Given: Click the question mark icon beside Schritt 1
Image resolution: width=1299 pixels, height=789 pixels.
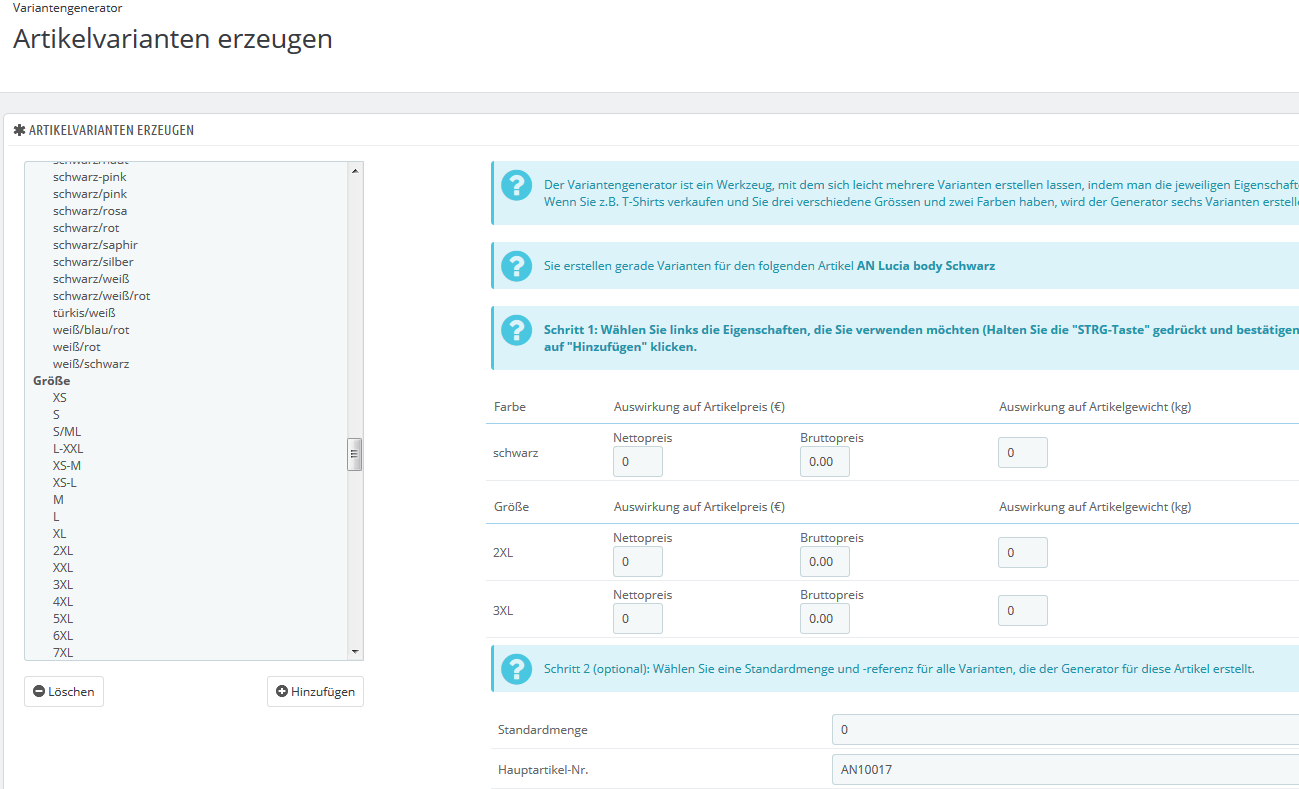Looking at the screenshot, I should point(516,331).
